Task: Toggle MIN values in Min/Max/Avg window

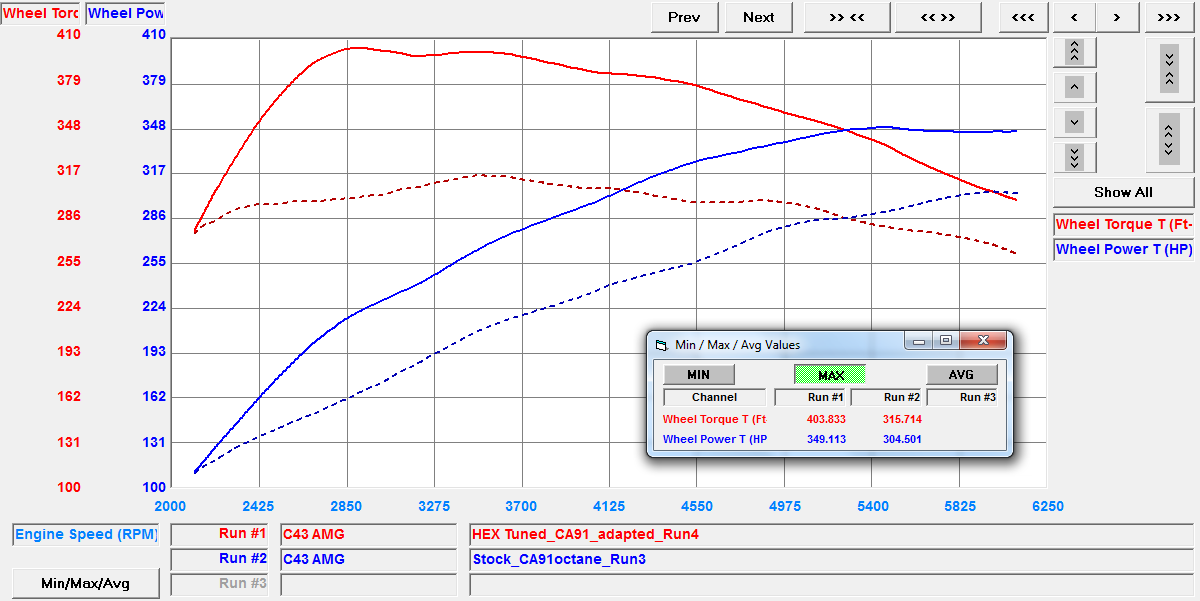Action: tap(699, 375)
